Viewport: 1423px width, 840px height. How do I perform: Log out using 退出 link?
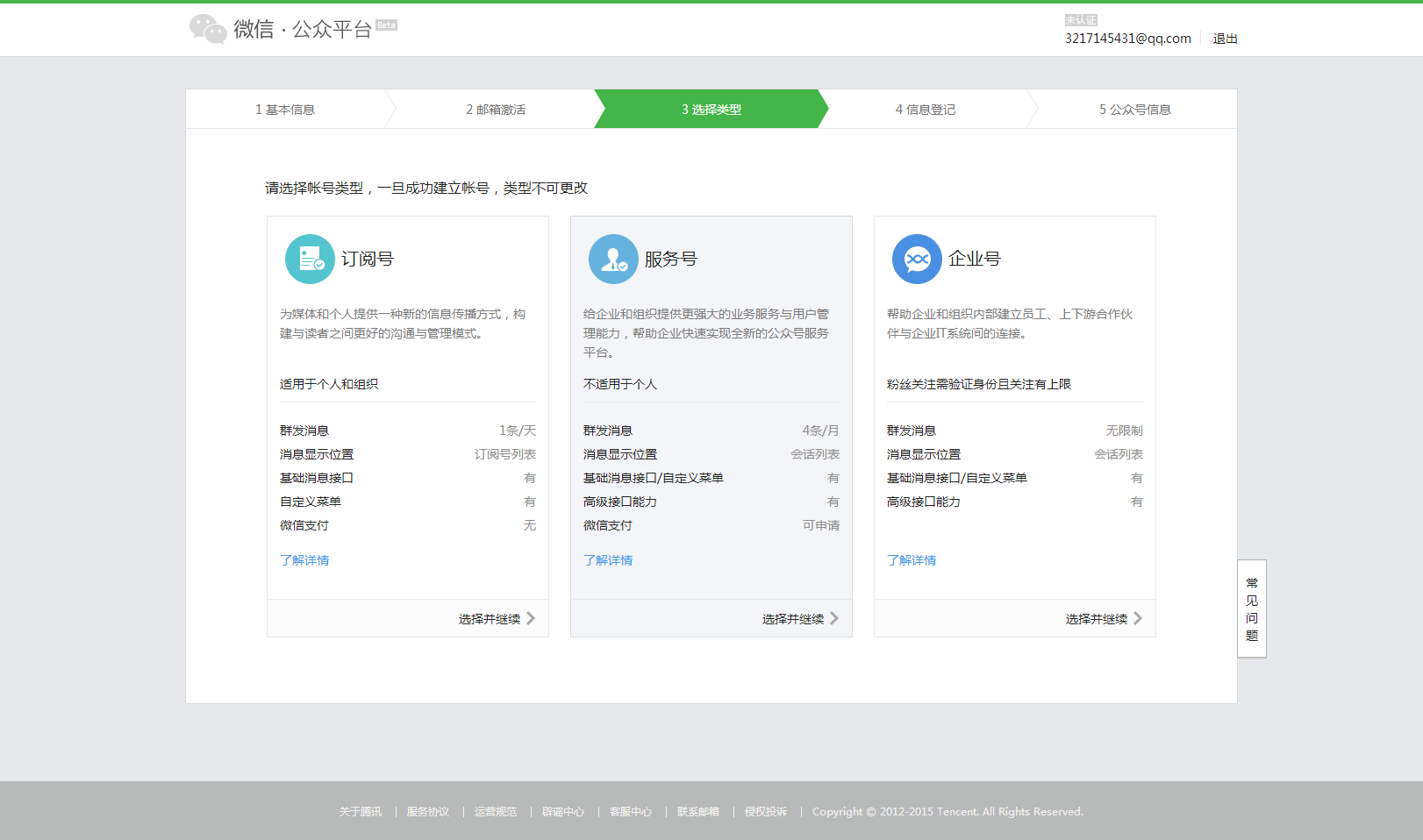coord(1225,39)
